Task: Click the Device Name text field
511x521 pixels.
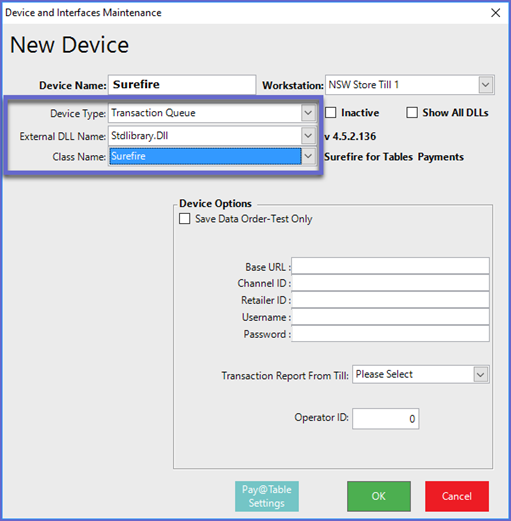Action: coord(182,85)
